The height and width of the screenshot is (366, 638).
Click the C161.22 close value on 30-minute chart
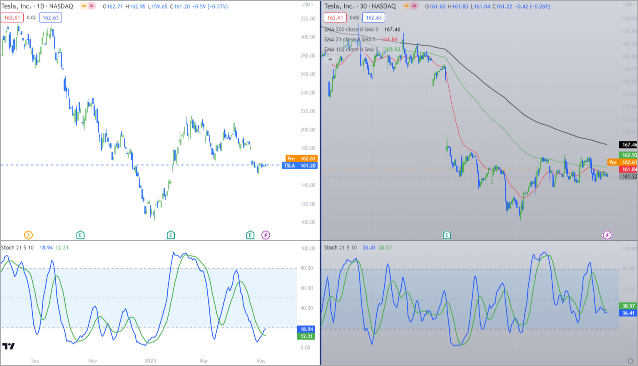[x=502, y=7]
